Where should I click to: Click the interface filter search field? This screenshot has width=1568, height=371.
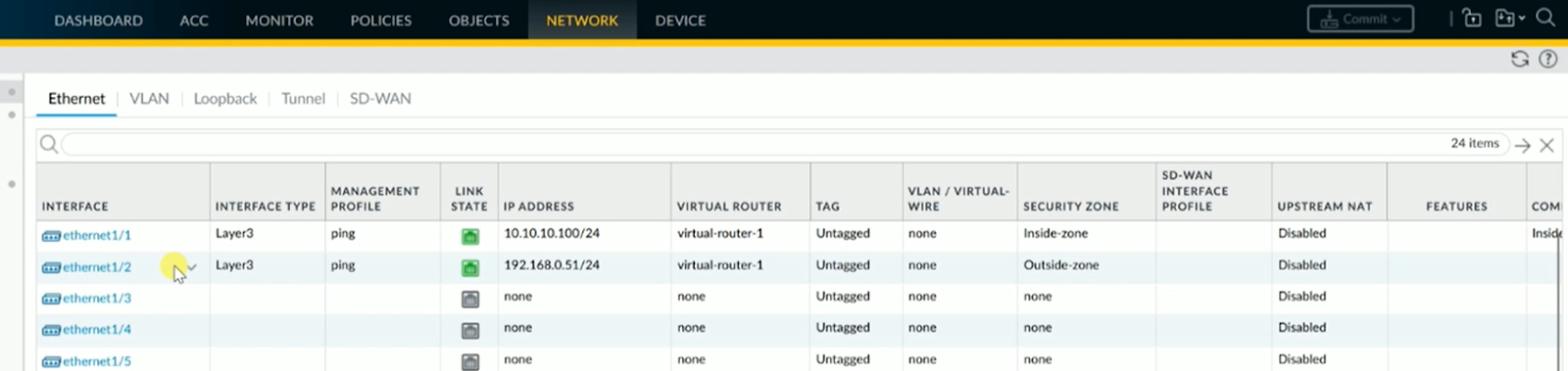coord(784,145)
